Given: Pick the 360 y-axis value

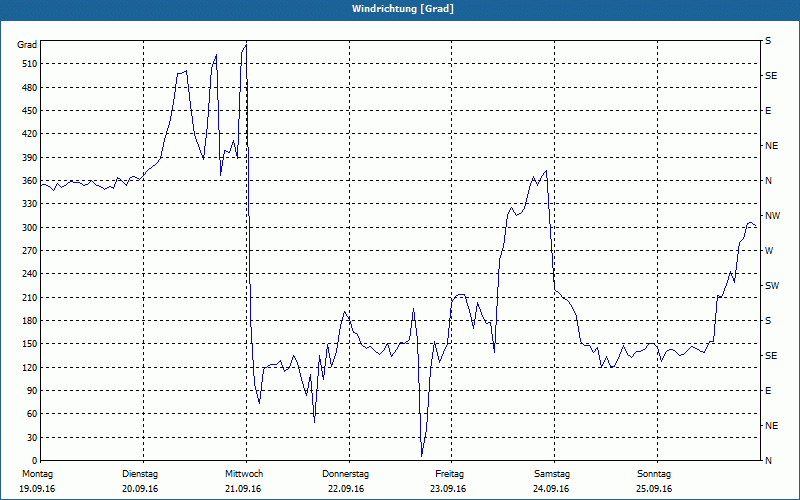Looking at the screenshot, I should 30,181.
